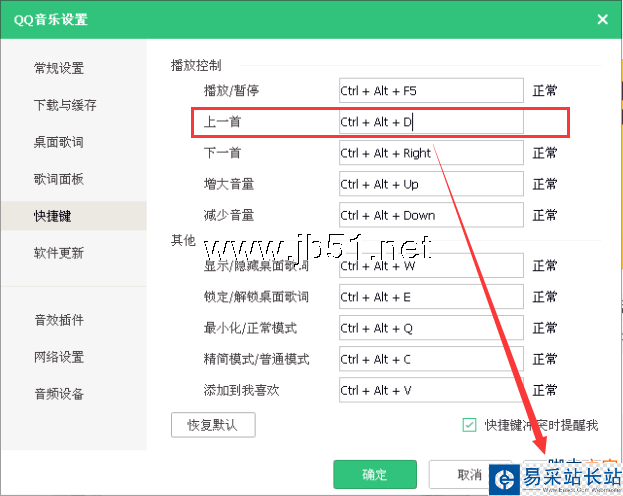The image size is (623, 496).
Task: Confirm with the green 确定 button
Action: tap(375, 474)
